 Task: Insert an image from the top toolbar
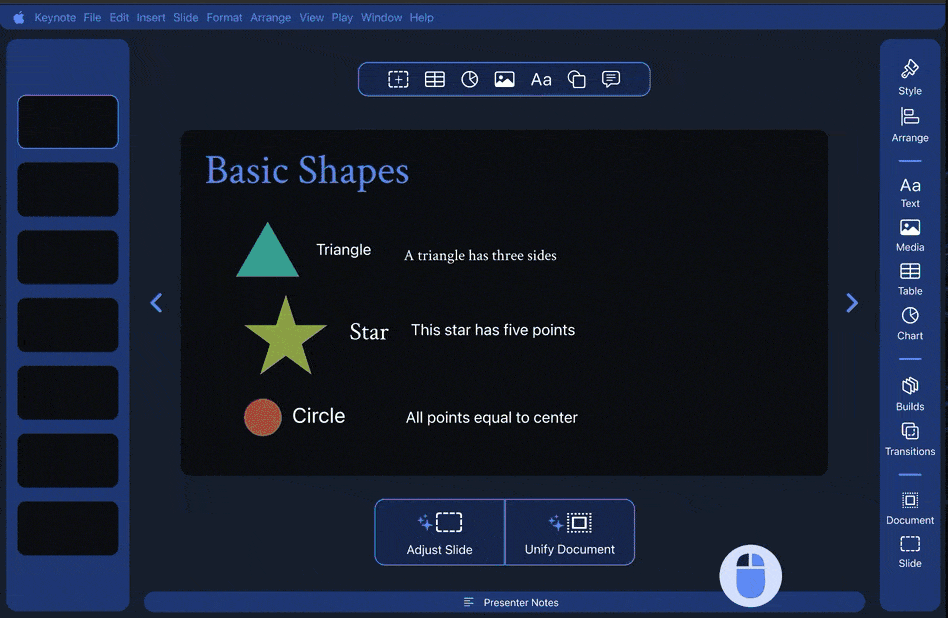point(504,79)
